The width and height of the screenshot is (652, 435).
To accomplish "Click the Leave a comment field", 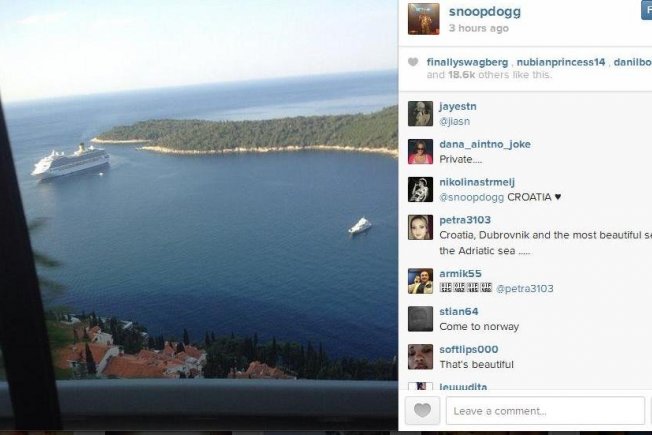I will click(545, 411).
